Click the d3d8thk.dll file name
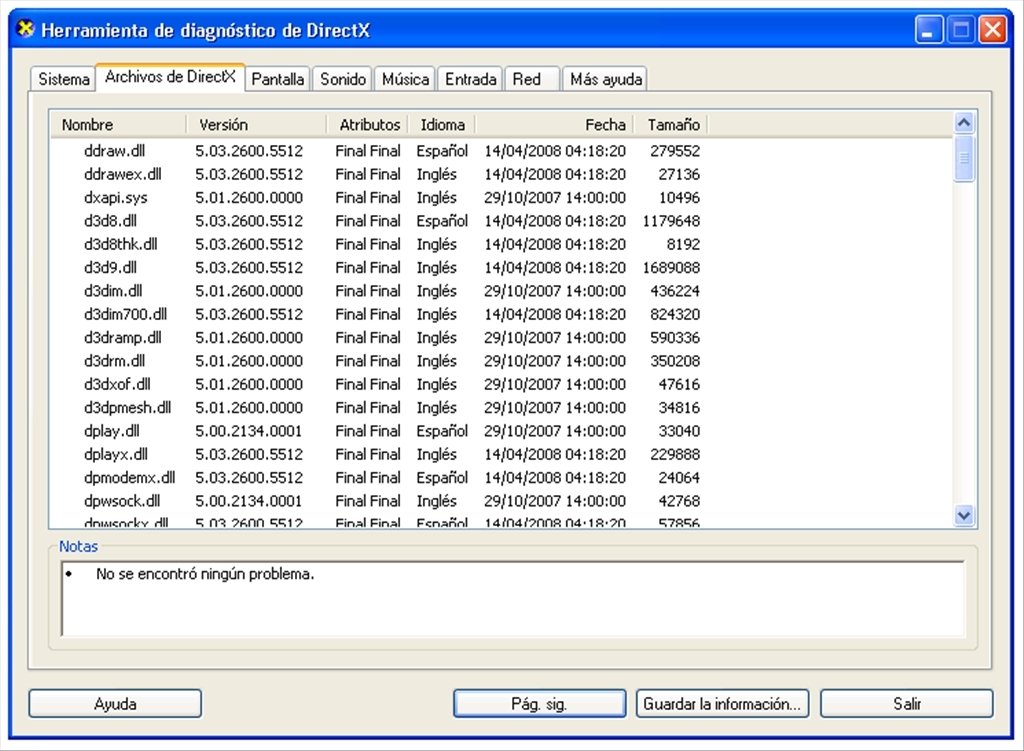Image resolution: width=1024 pixels, height=751 pixels. (x=121, y=244)
